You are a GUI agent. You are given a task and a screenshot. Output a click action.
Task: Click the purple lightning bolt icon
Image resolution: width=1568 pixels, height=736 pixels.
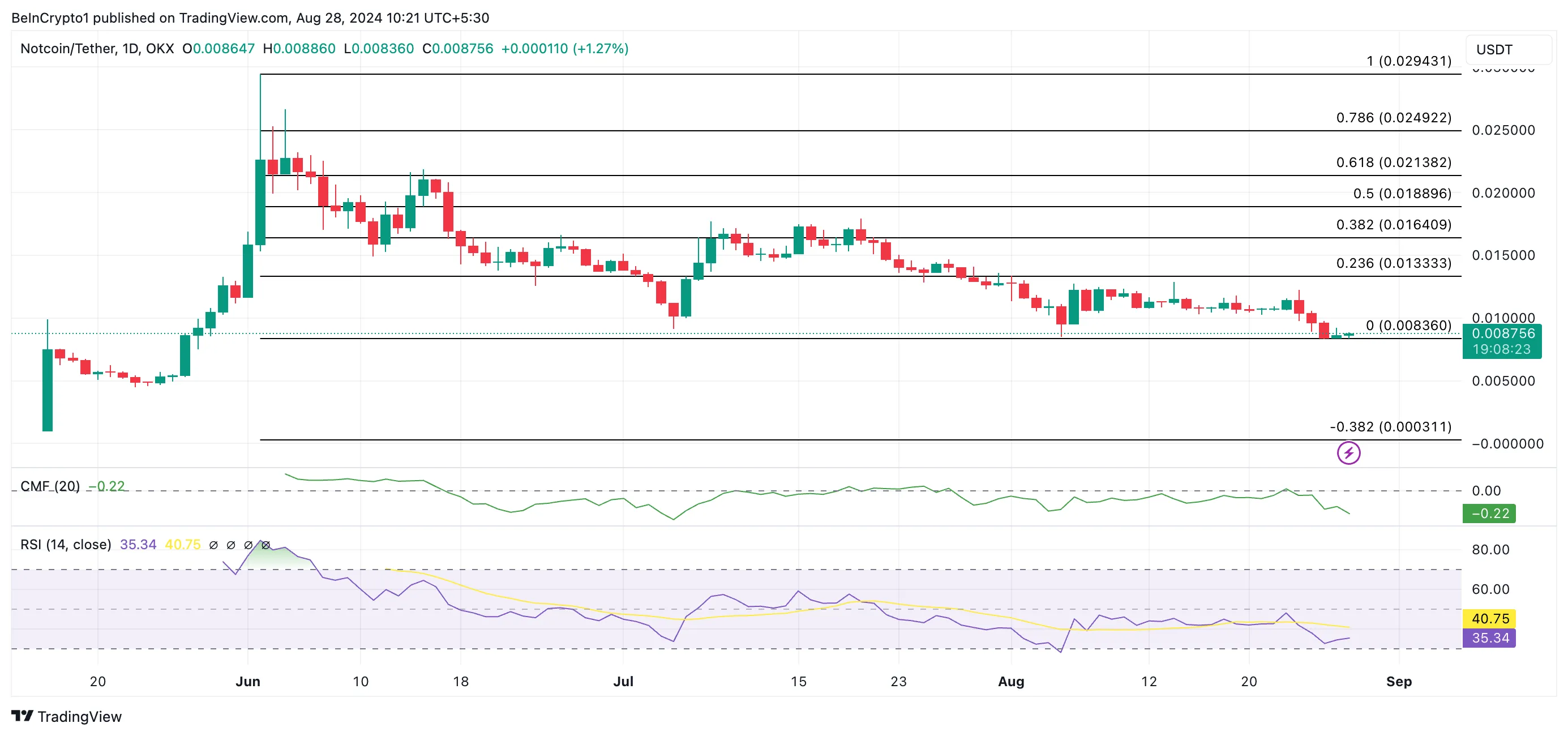1348,453
